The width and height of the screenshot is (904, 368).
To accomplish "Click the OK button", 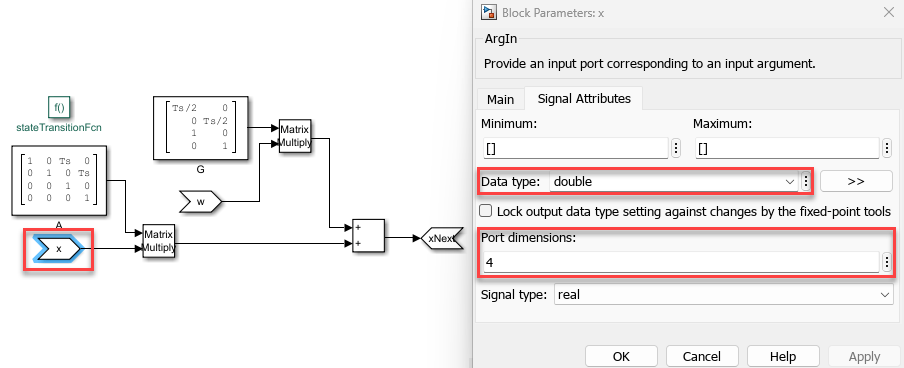I will pyautogui.click(x=621, y=356).
